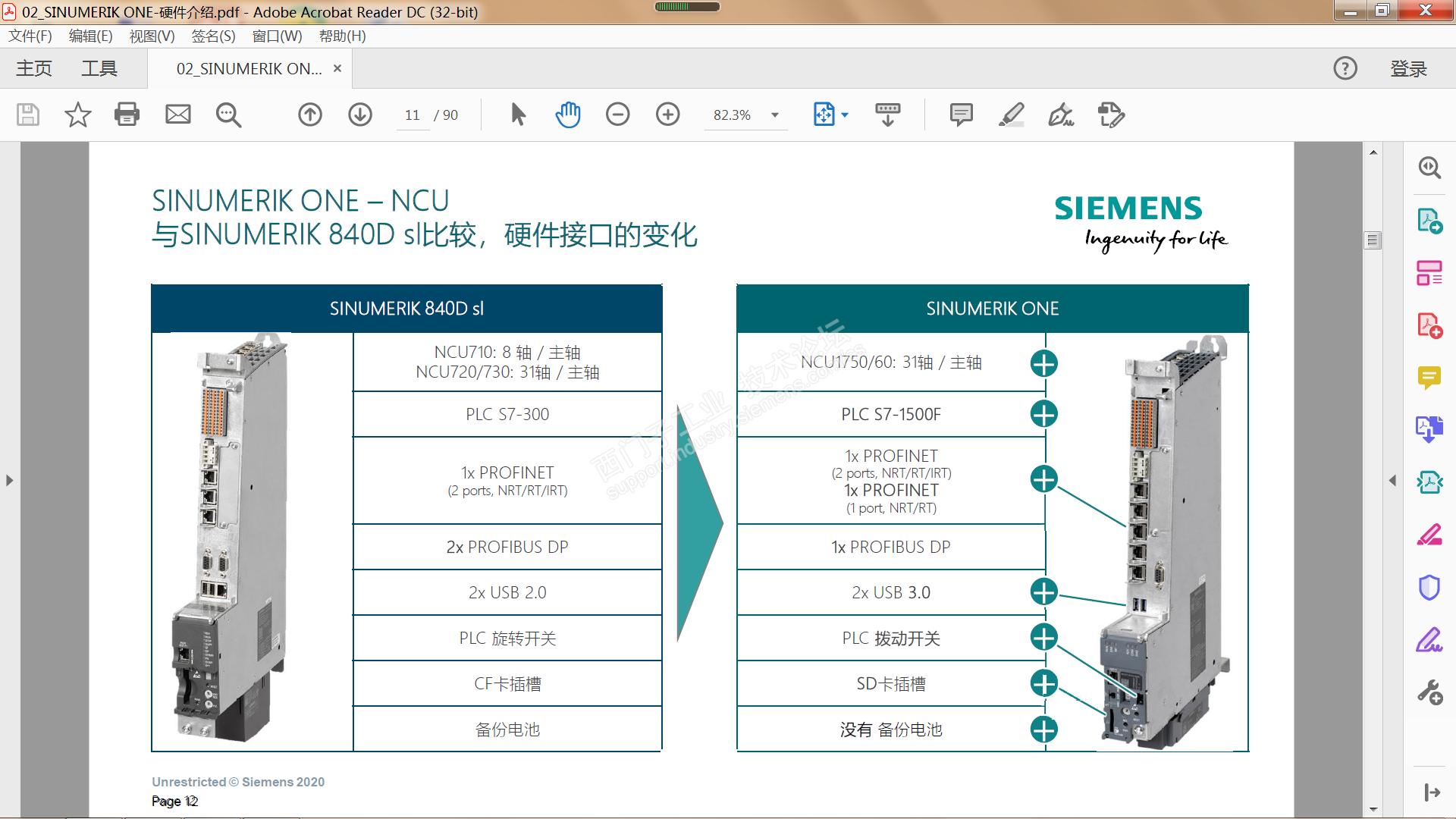Activate the arrow selection tool
1456x819 pixels.
click(x=518, y=115)
